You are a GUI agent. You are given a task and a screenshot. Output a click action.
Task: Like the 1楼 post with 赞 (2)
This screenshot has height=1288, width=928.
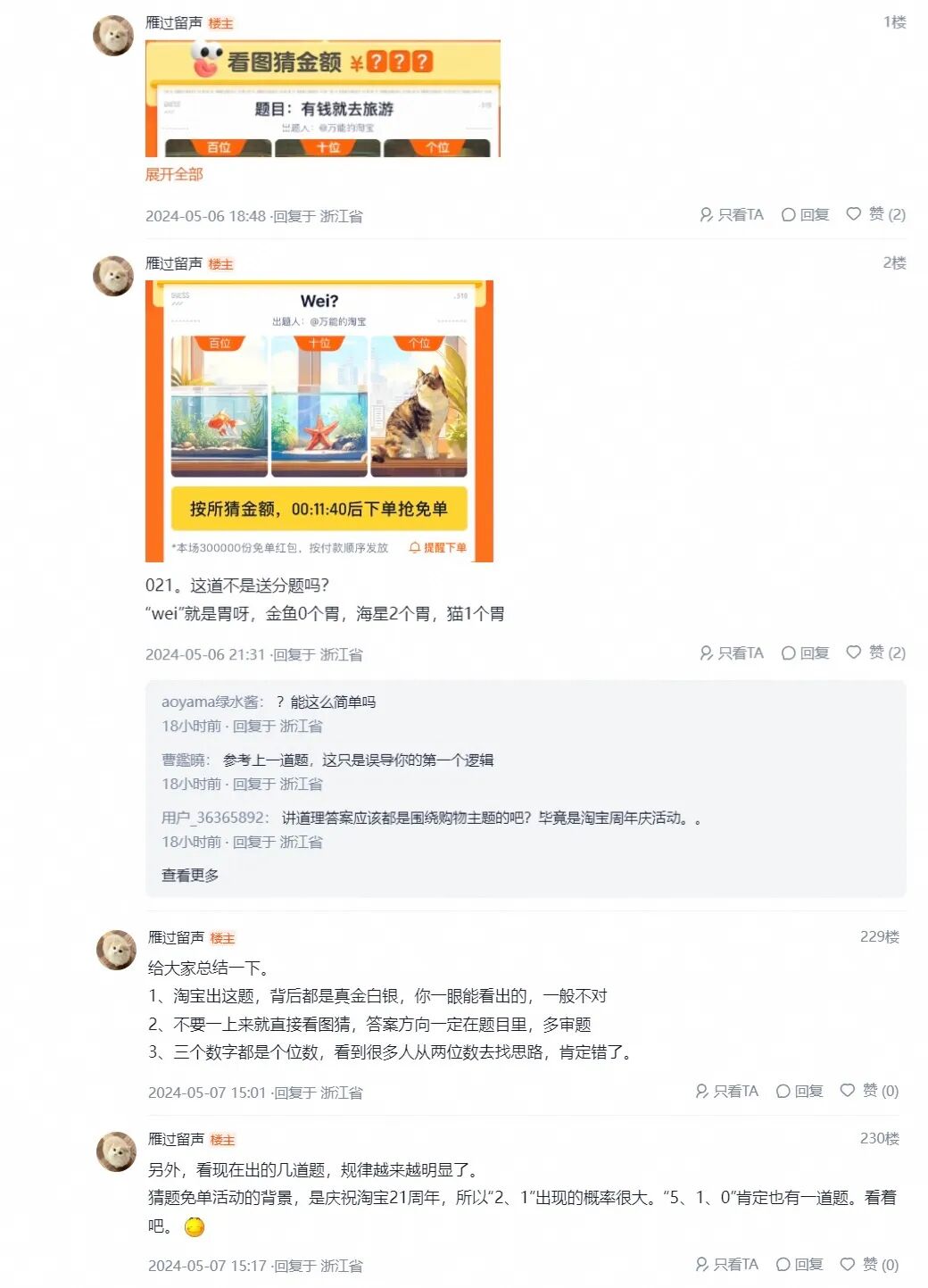pyautogui.click(x=875, y=214)
